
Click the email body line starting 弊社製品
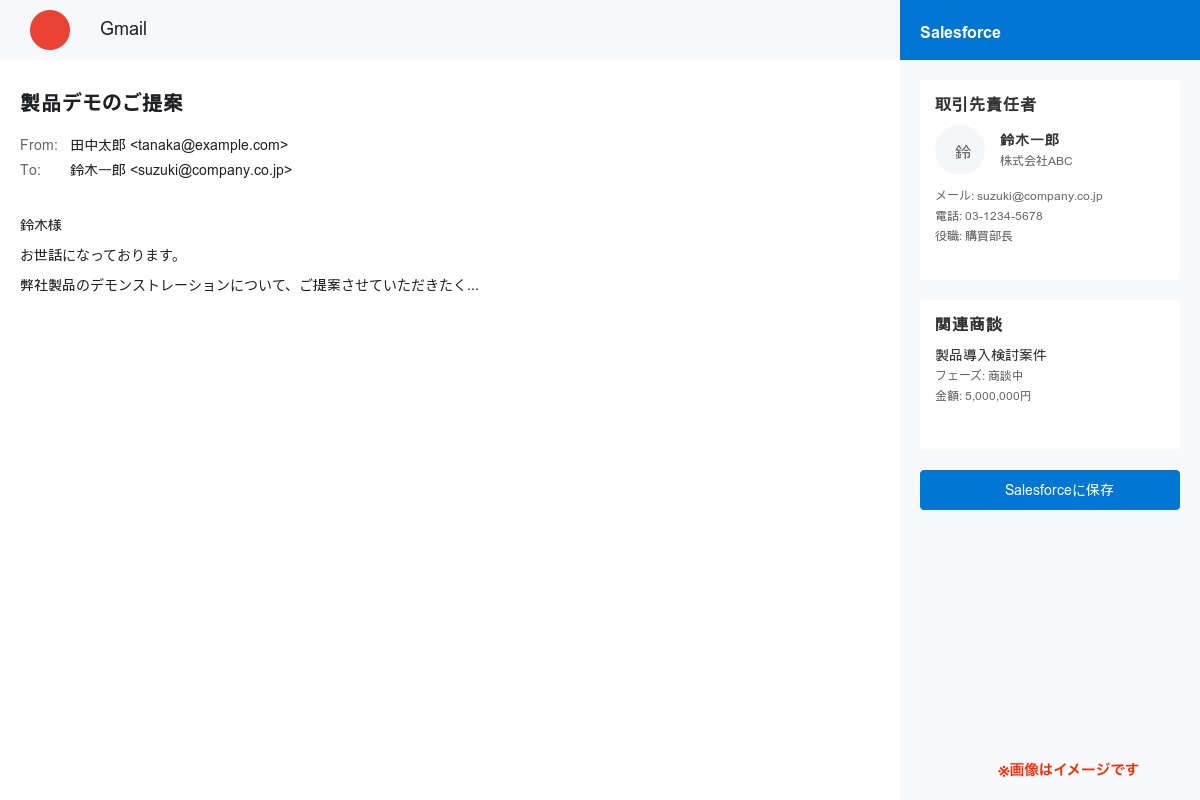[x=249, y=285]
